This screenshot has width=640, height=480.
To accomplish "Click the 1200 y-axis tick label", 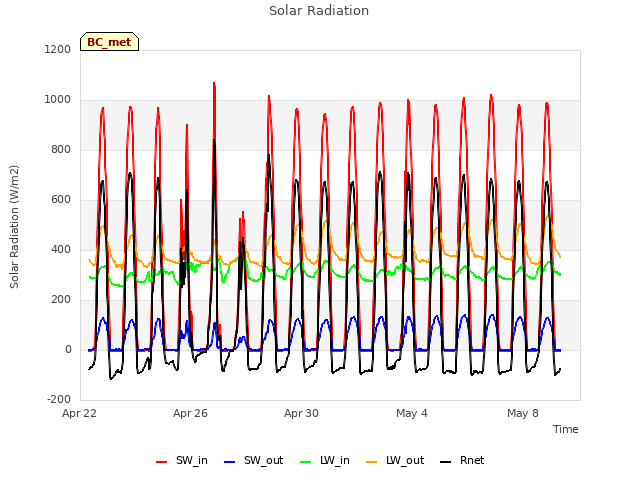I will tap(58, 49).
